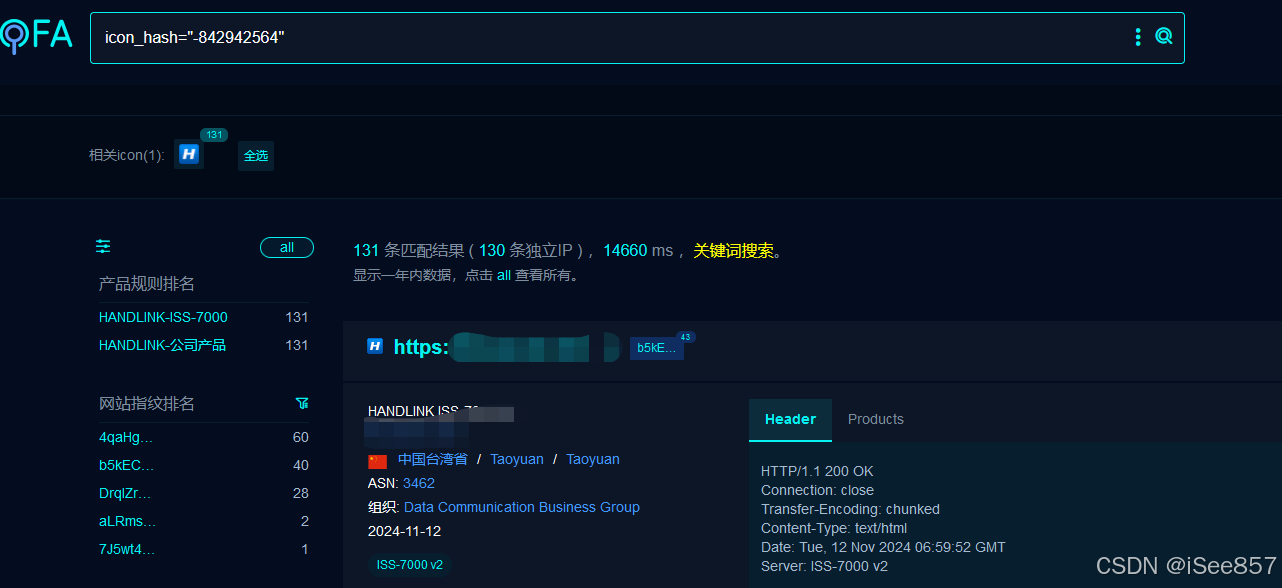Click the second Taoyuan location link
The width and height of the screenshot is (1282, 588).
(593, 459)
